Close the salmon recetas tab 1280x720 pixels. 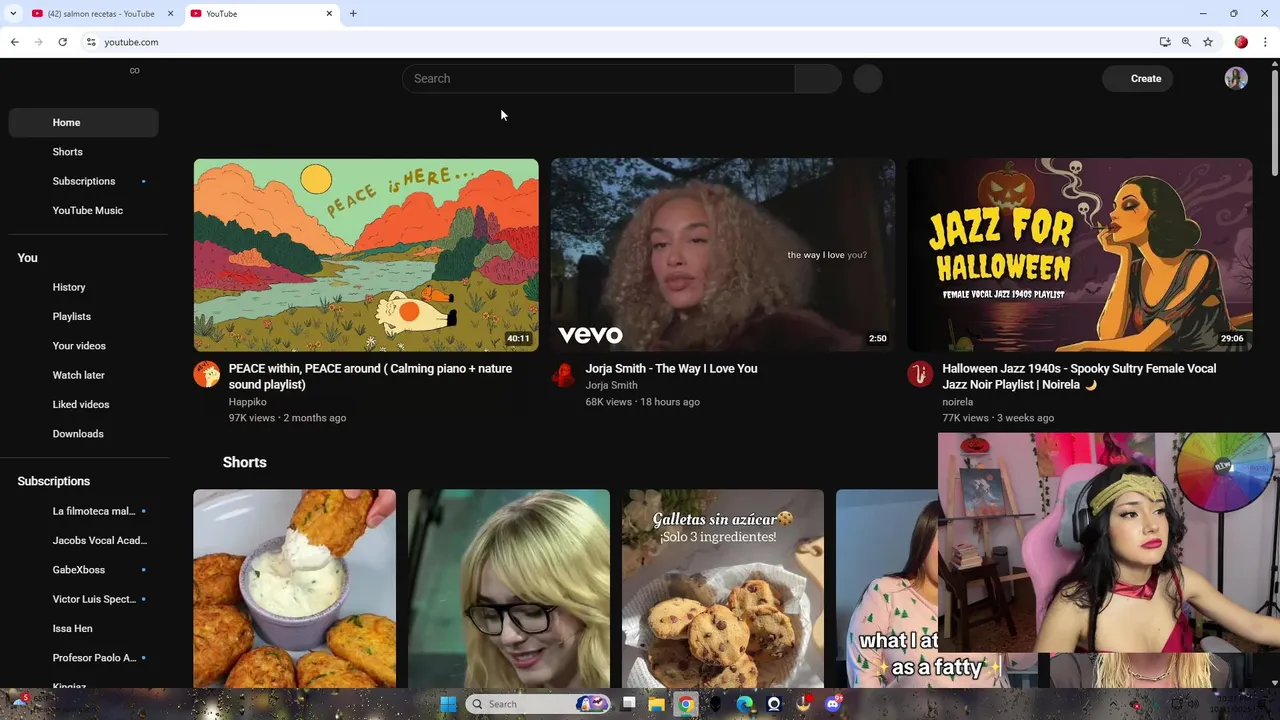(x=170, y=13)
